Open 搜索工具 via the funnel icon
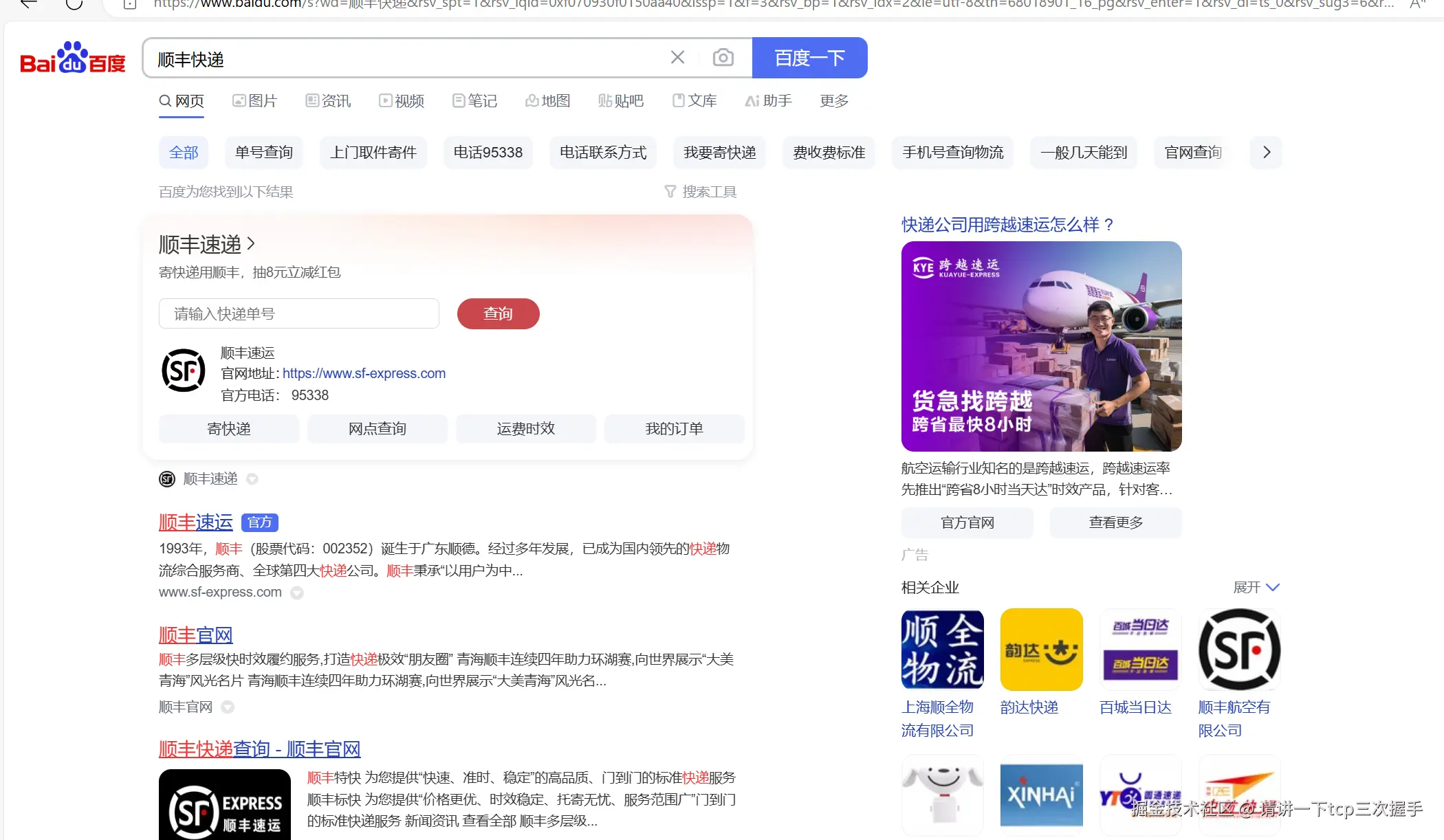Viewport: 1444px width, 840px height. click(670, 191)
